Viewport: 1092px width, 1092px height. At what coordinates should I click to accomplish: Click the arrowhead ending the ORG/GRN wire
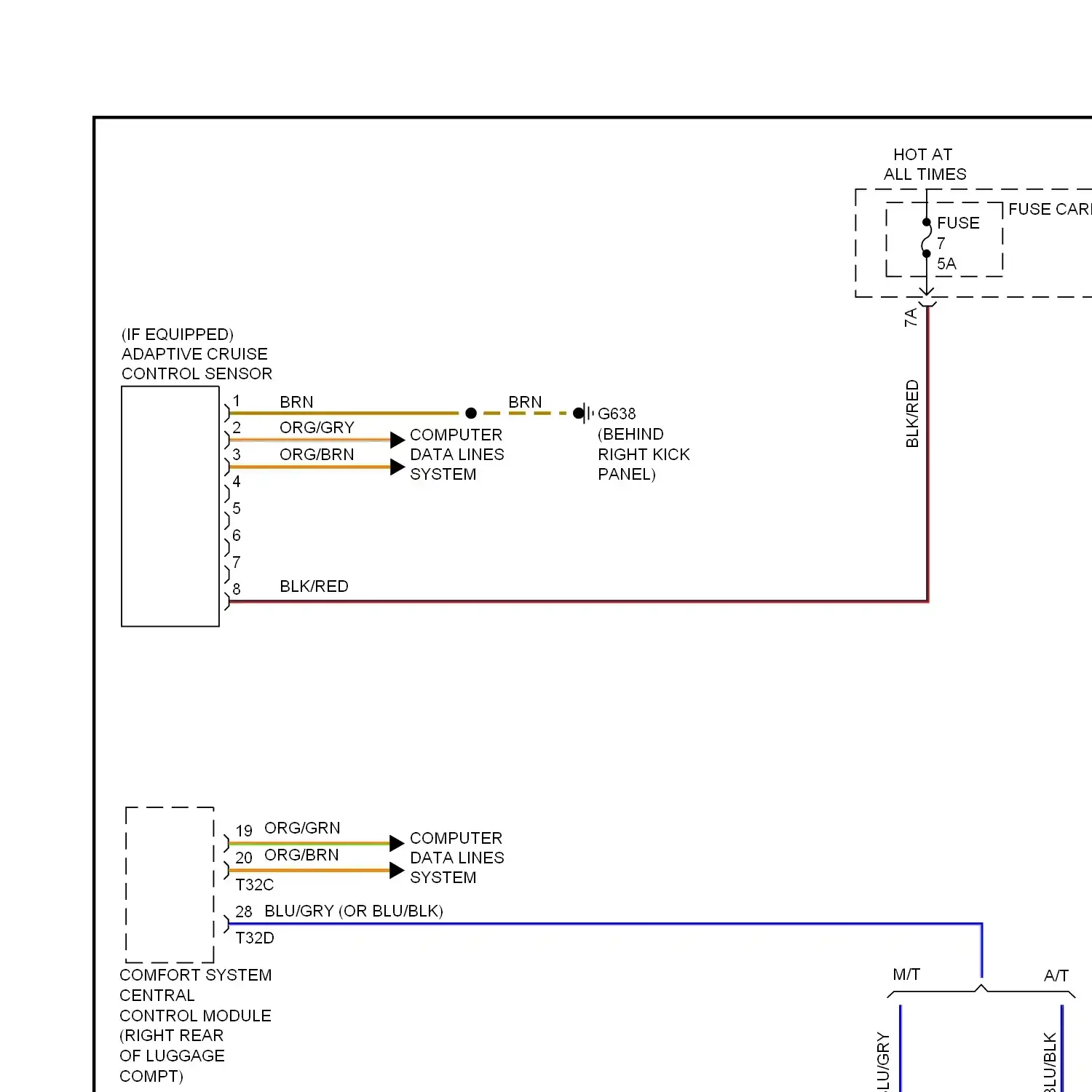(x=397, y=843)
